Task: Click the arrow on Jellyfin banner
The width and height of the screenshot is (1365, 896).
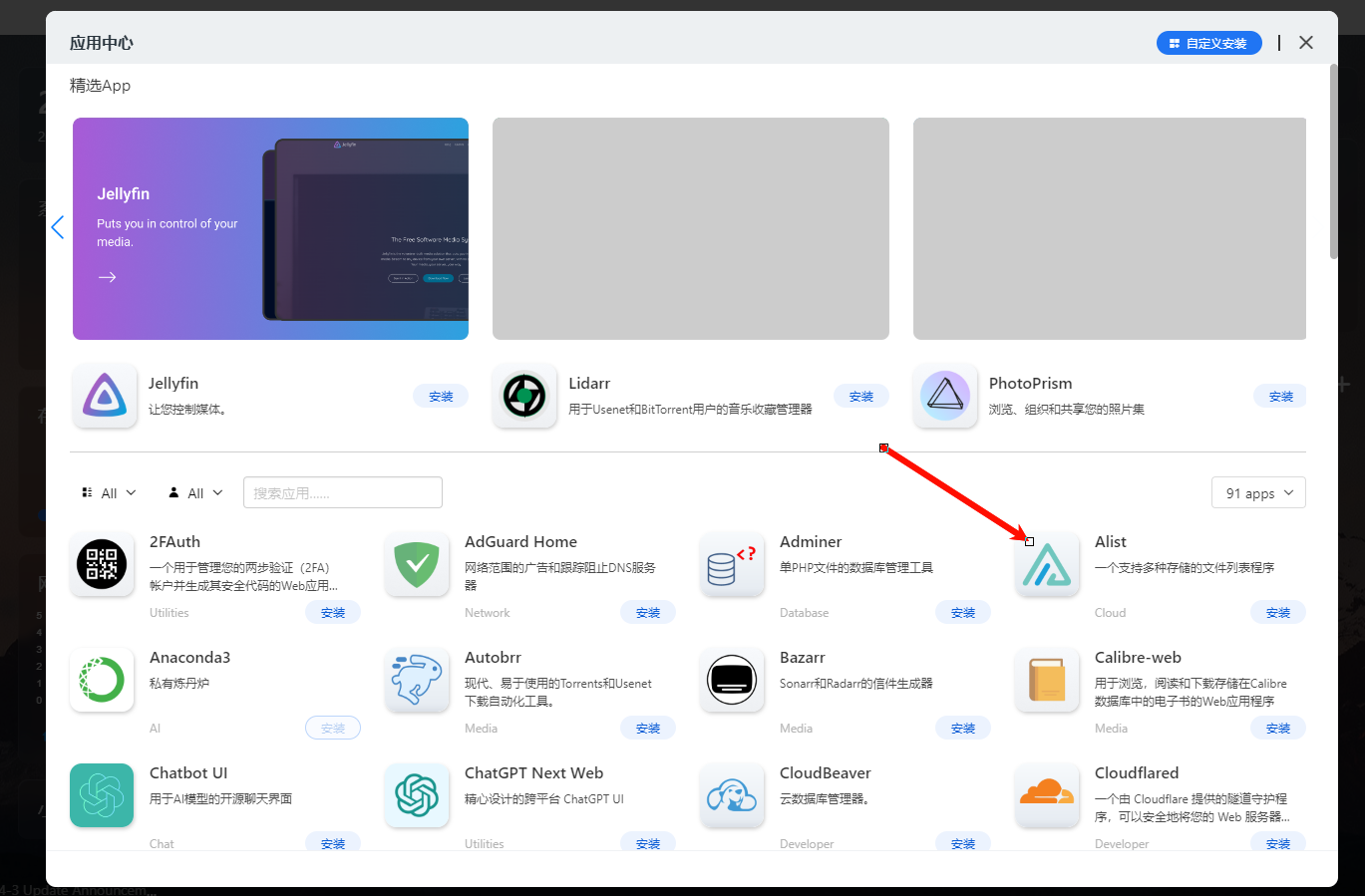Action: 108,277
